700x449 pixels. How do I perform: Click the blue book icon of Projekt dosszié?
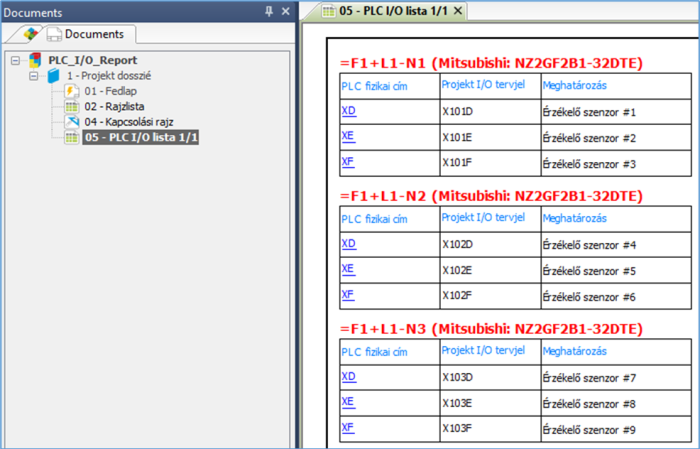coord(54,76)
